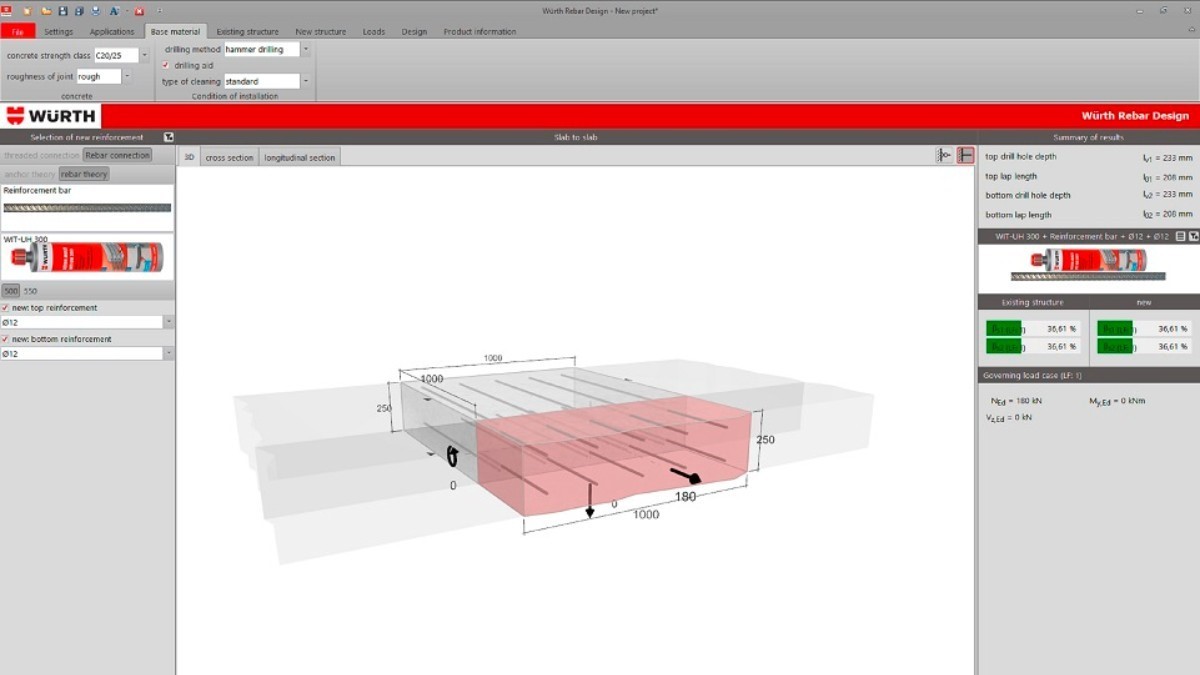Click the highlighted red section view icon

(965, 155)
